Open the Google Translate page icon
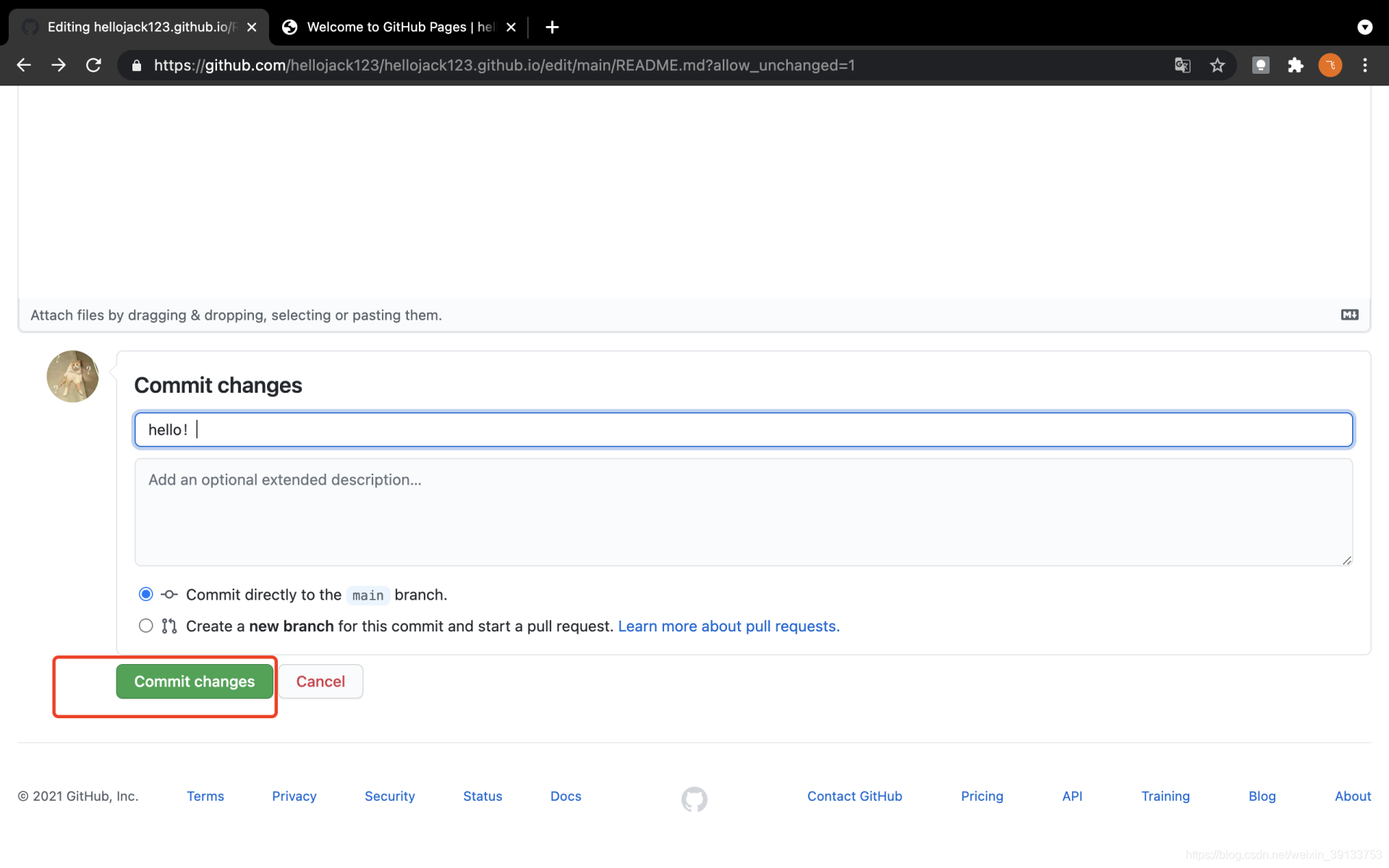Viewport: 1389px width, 868px height. click(1183, 65)
